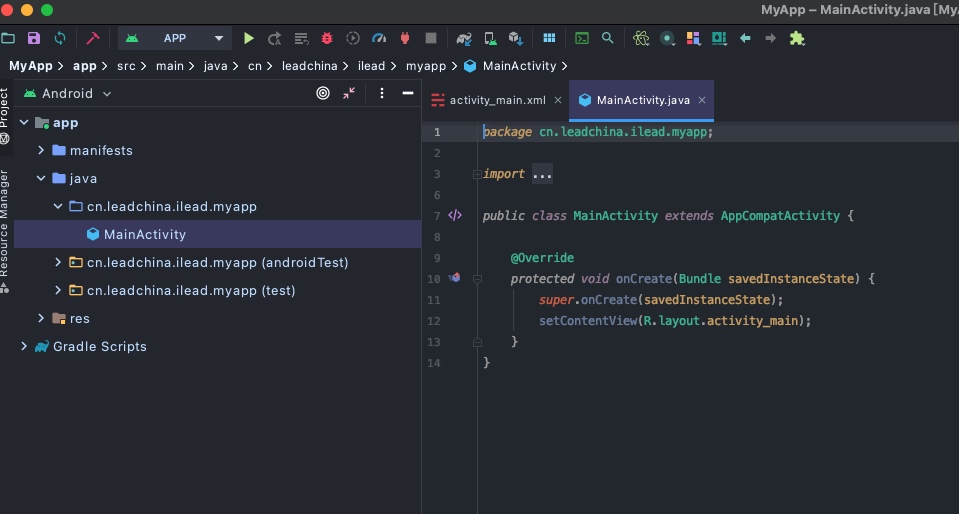
Task: Click the red Debug bug icon
Action: click(x=327, y=39)
